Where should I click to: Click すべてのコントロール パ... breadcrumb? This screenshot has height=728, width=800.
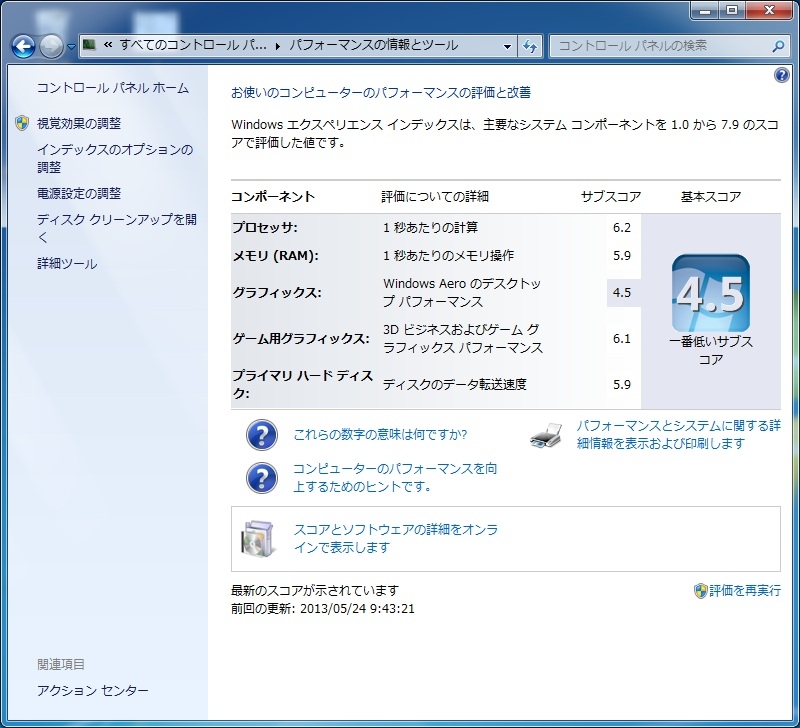[x=193, y=45]
